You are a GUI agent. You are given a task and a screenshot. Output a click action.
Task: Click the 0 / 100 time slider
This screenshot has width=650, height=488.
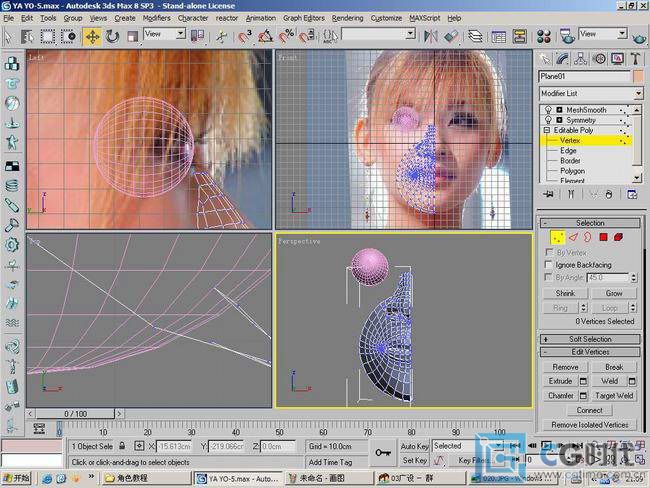tap(75, 414)
